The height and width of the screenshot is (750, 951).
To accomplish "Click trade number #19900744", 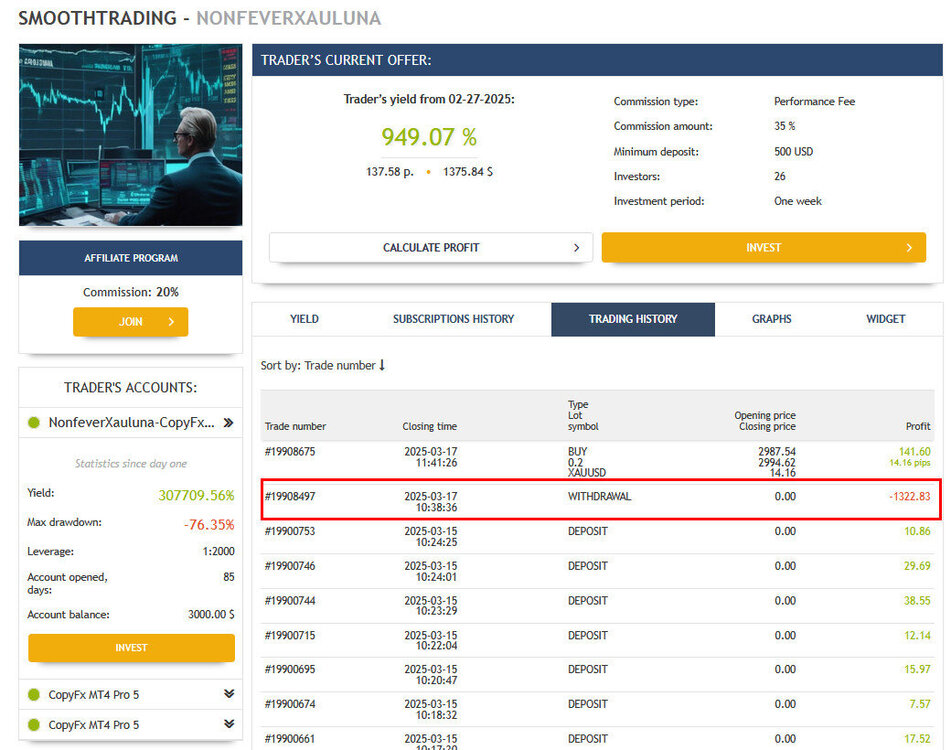I will (290, 600).
